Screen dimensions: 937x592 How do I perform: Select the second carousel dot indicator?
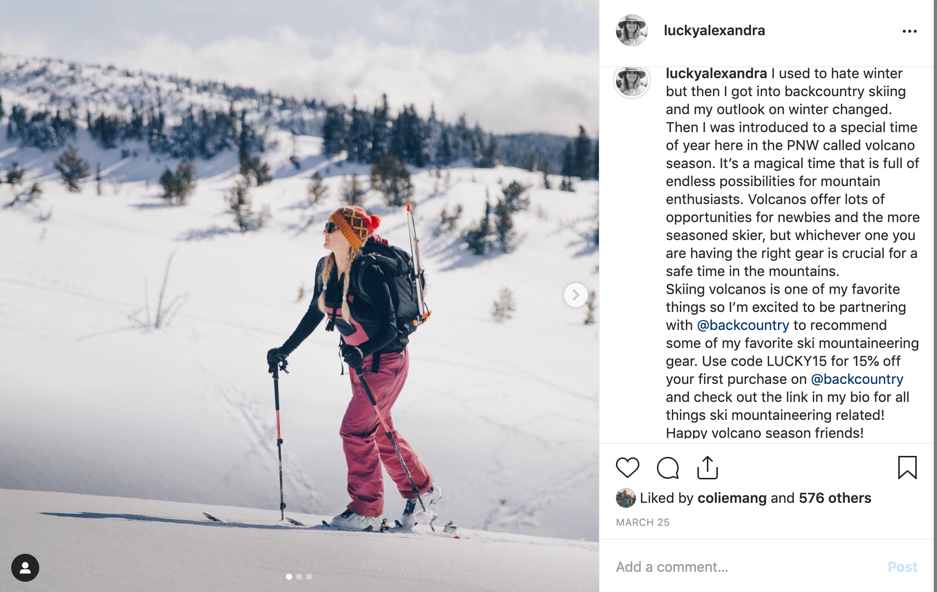click(299, 576)
